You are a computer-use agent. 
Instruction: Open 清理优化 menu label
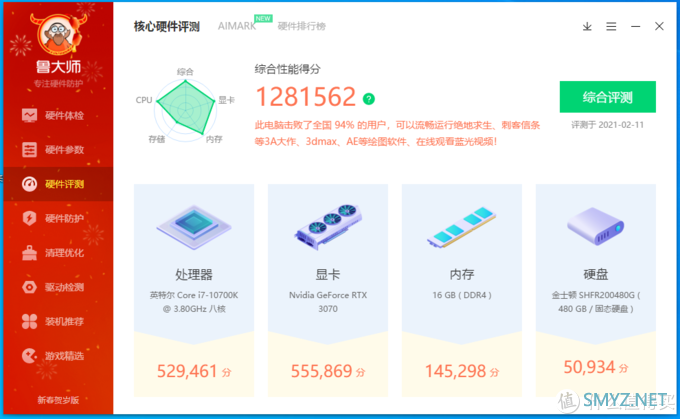[65, 252]
